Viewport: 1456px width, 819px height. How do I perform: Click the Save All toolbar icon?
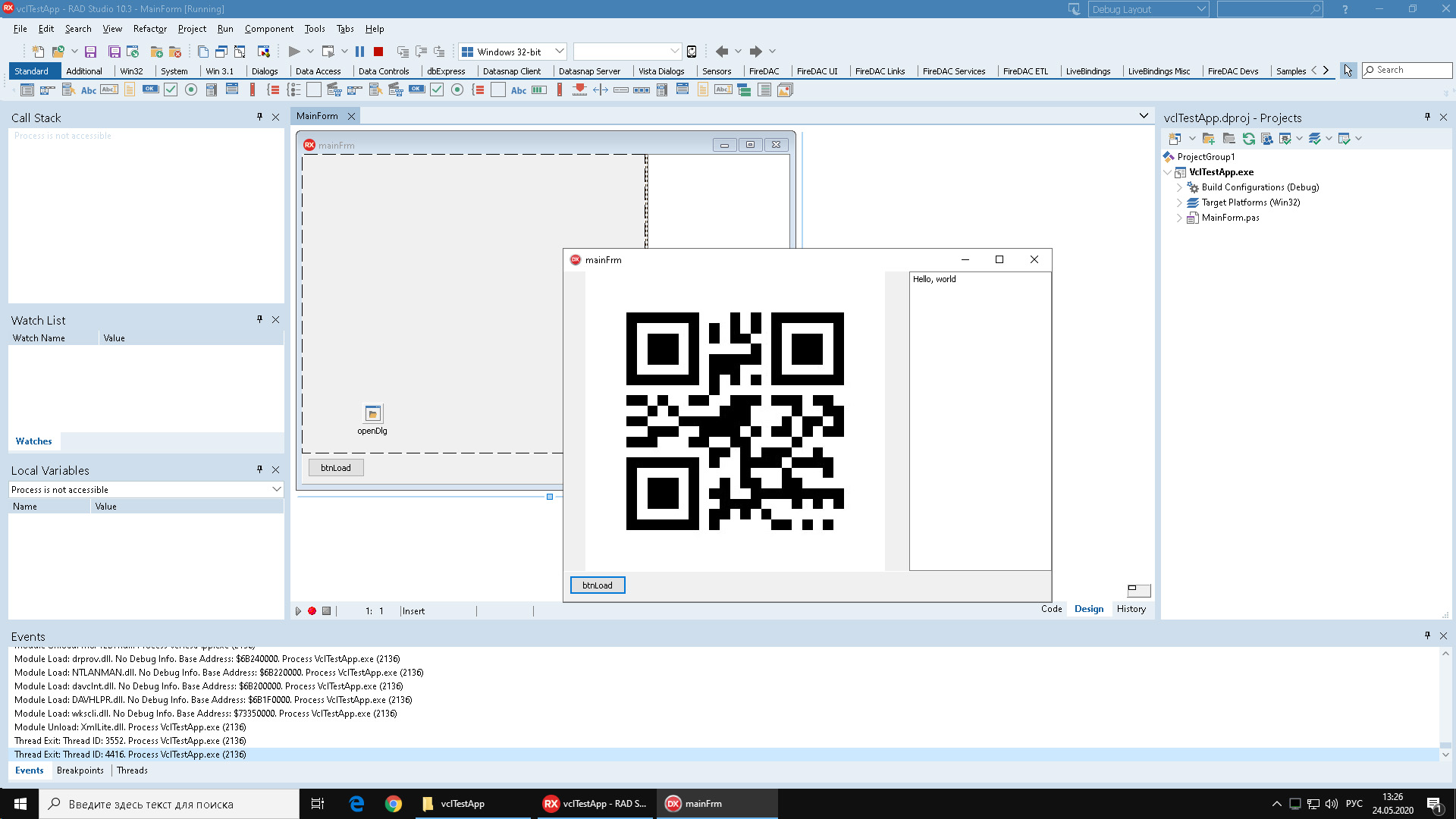(x=115, y=52)
